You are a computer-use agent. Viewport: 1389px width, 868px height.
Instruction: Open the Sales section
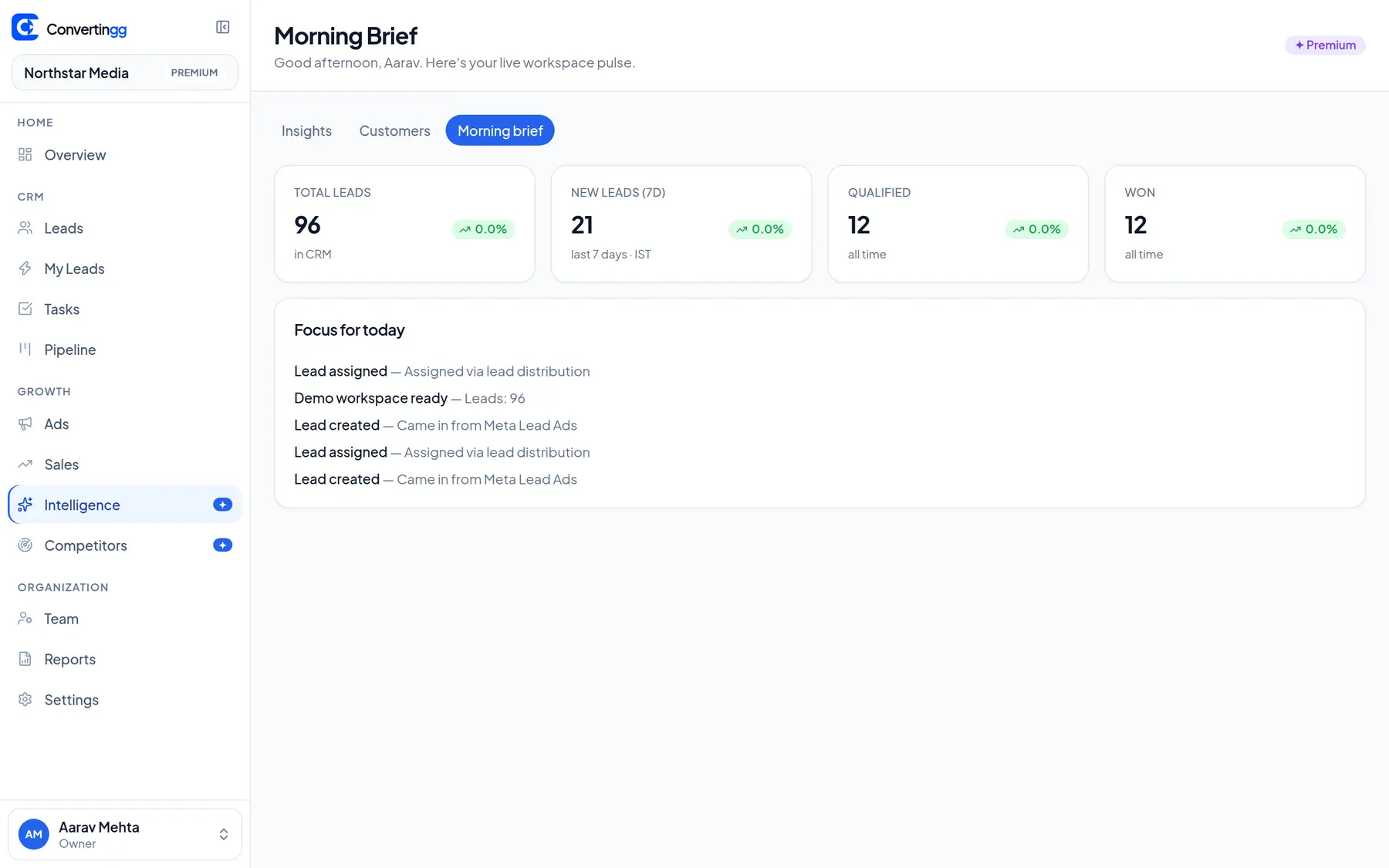tap(125, 464)
